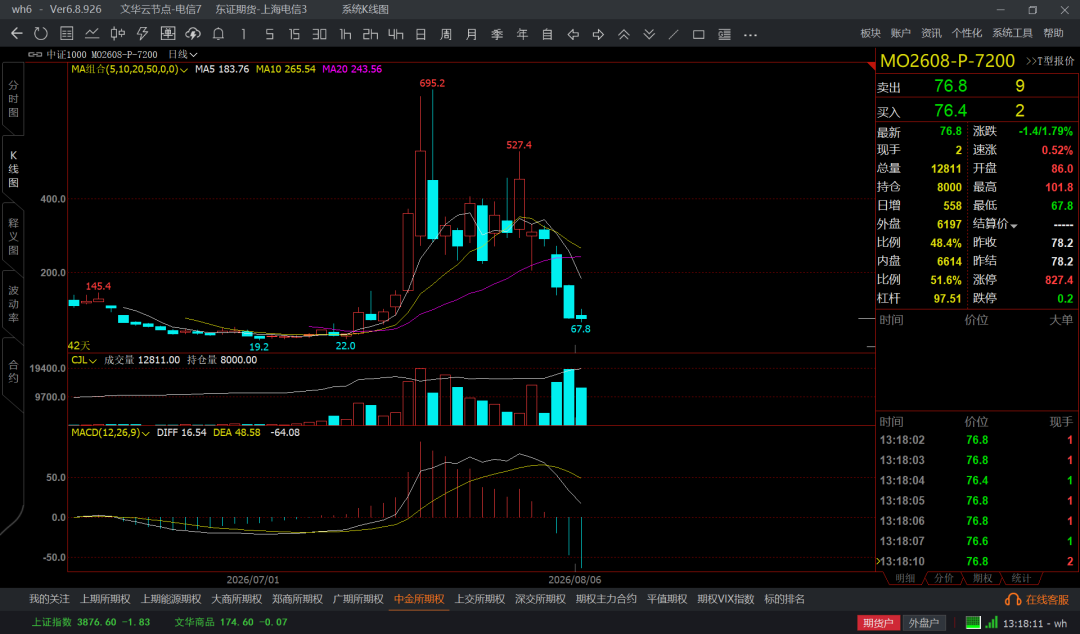1080x634 pixels.
Task: Switch to 释义图 side tab
Action: (13, 236)
